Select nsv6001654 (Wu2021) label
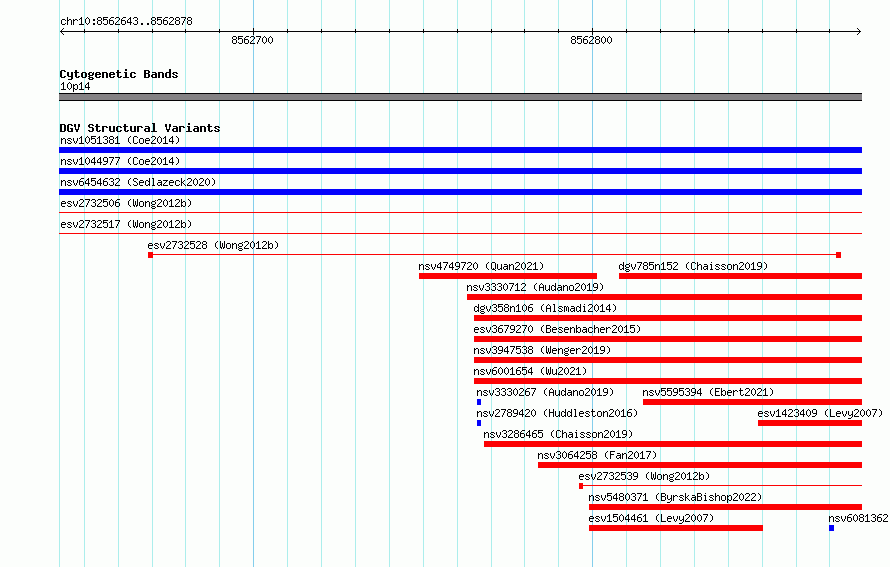The image size is (890, 567). 530,371
